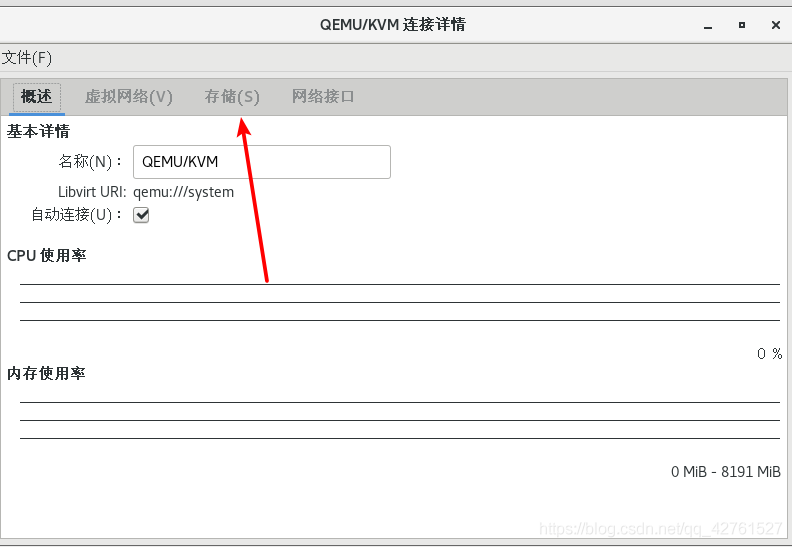Switch to the 虚拟网络(V) tab
This screenshot has height=547, width=792.
tap(129, 96)
